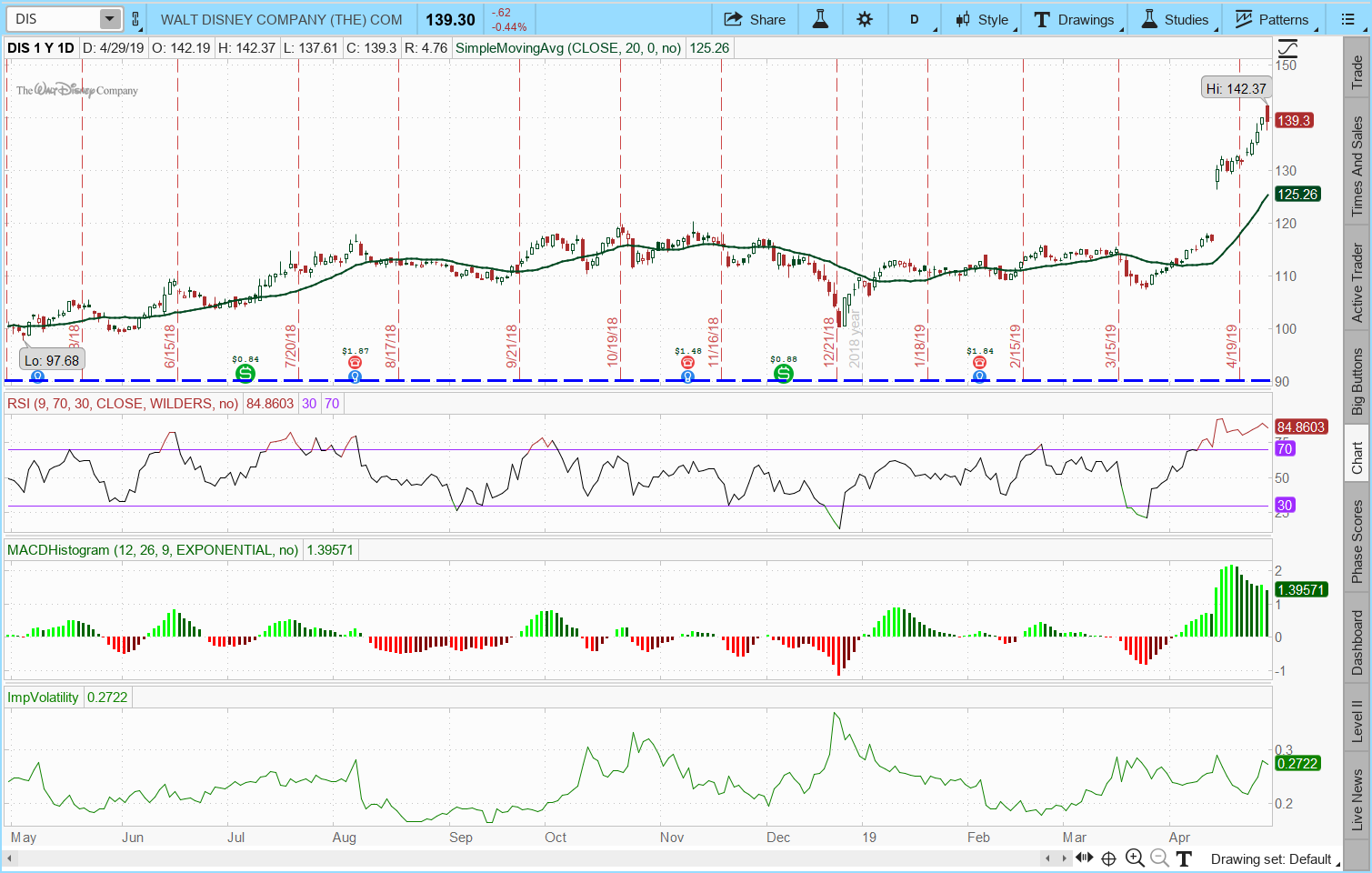
Task: Click the crosshair pan icon
Action: click(x=1108, y=858)
